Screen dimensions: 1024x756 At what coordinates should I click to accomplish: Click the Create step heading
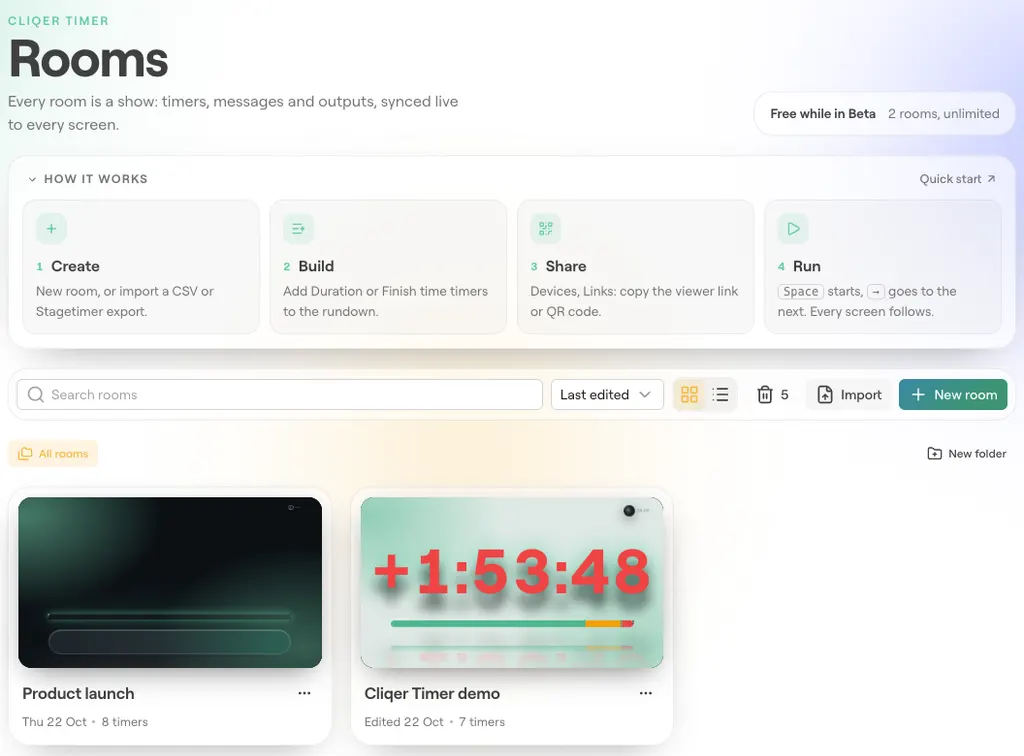click(x=75, y=266)
